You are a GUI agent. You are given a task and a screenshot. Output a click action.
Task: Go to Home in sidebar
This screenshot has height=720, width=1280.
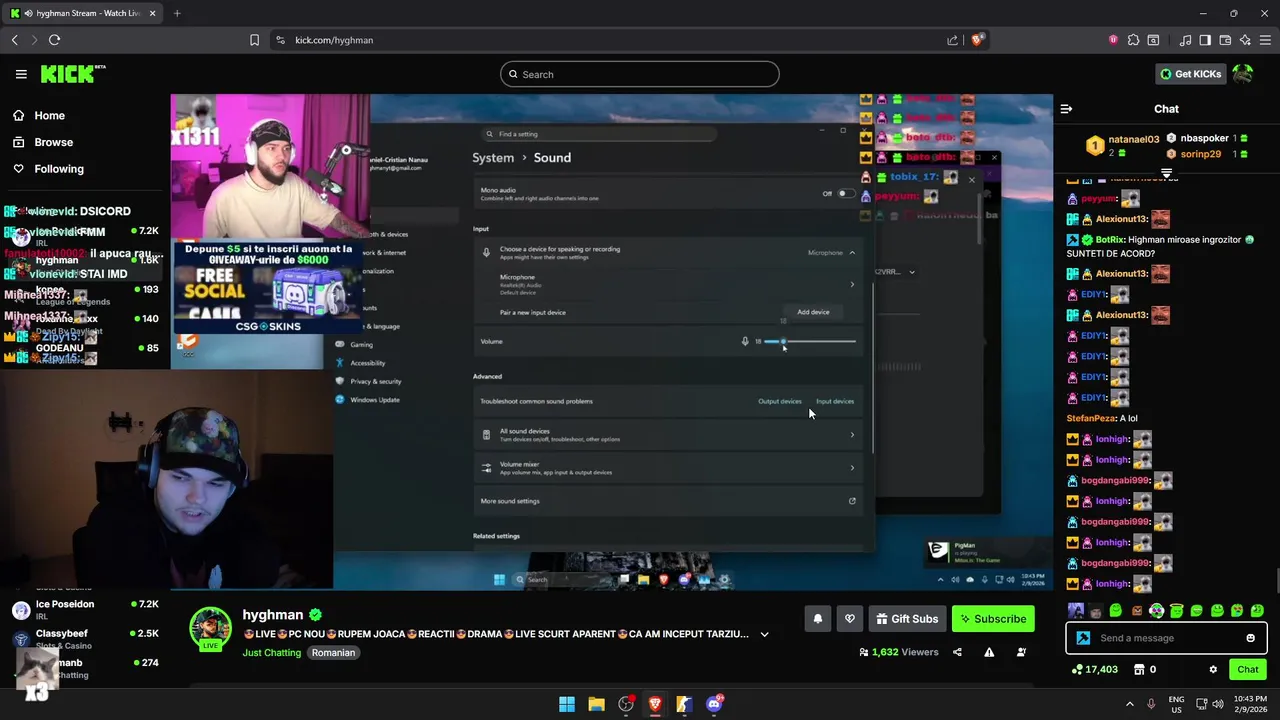(x=38, y=115)
